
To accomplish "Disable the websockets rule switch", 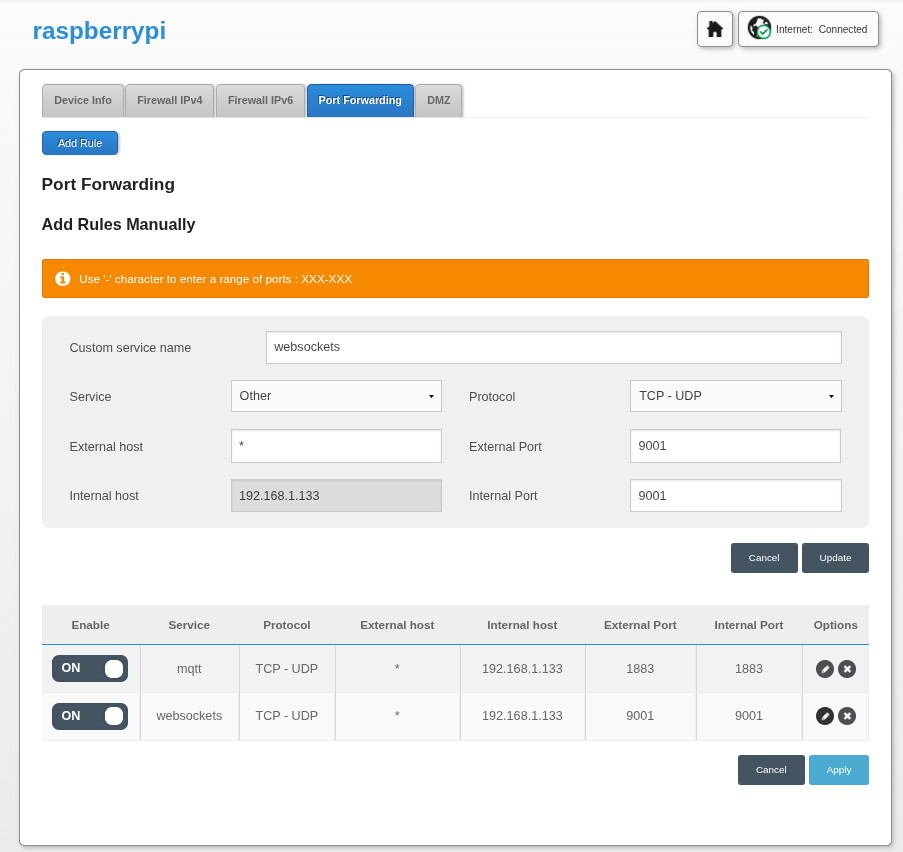I will (90, 716).
